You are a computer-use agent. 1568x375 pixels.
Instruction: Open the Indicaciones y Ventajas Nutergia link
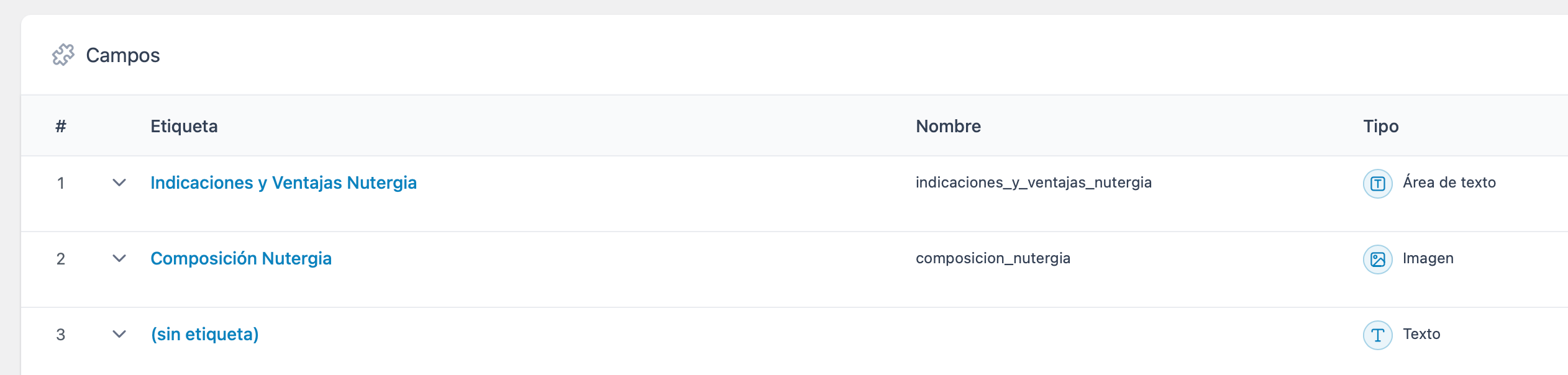coord(283,183)
